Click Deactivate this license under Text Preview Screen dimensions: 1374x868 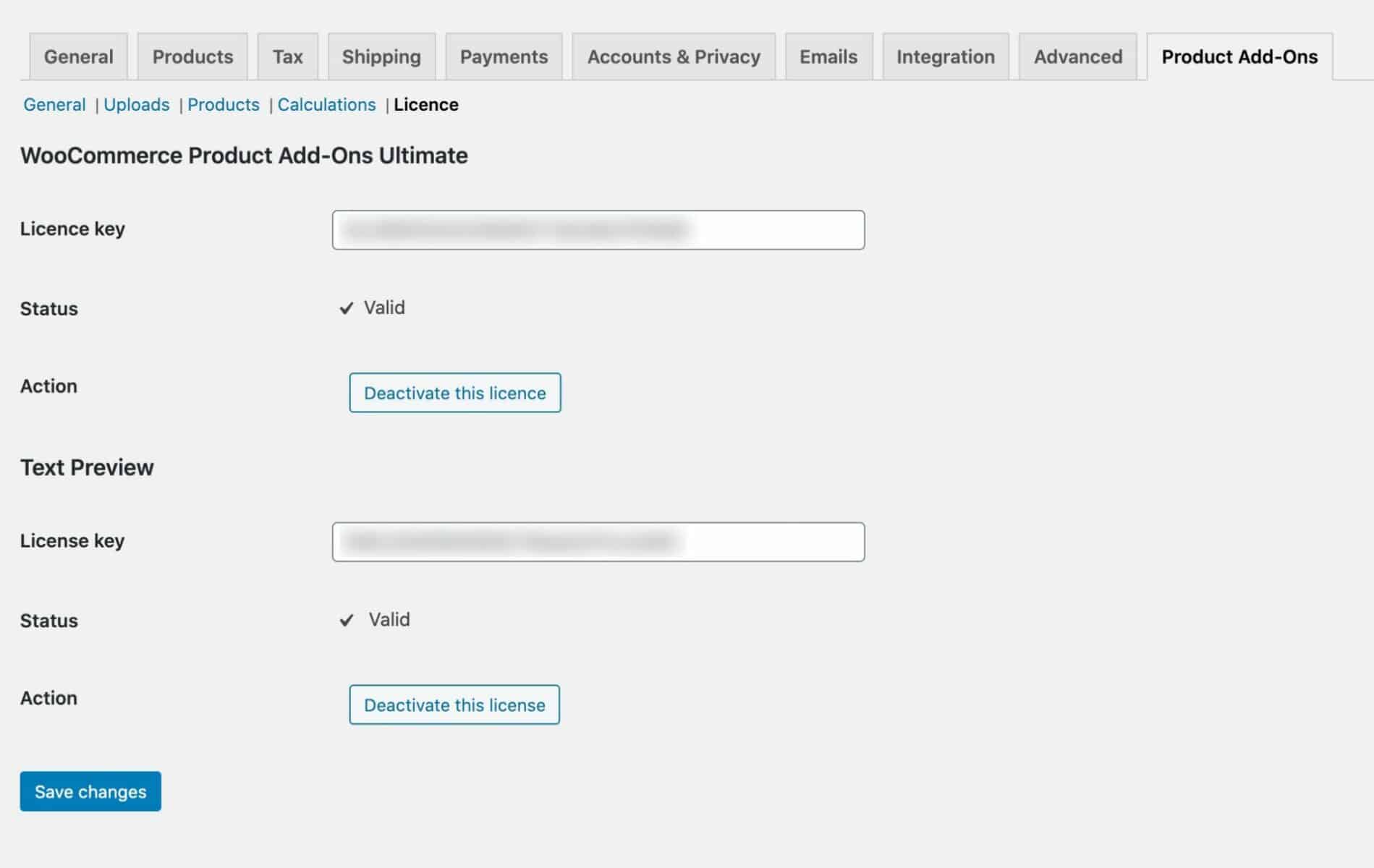pyautogui.click(x=454, y=705)
